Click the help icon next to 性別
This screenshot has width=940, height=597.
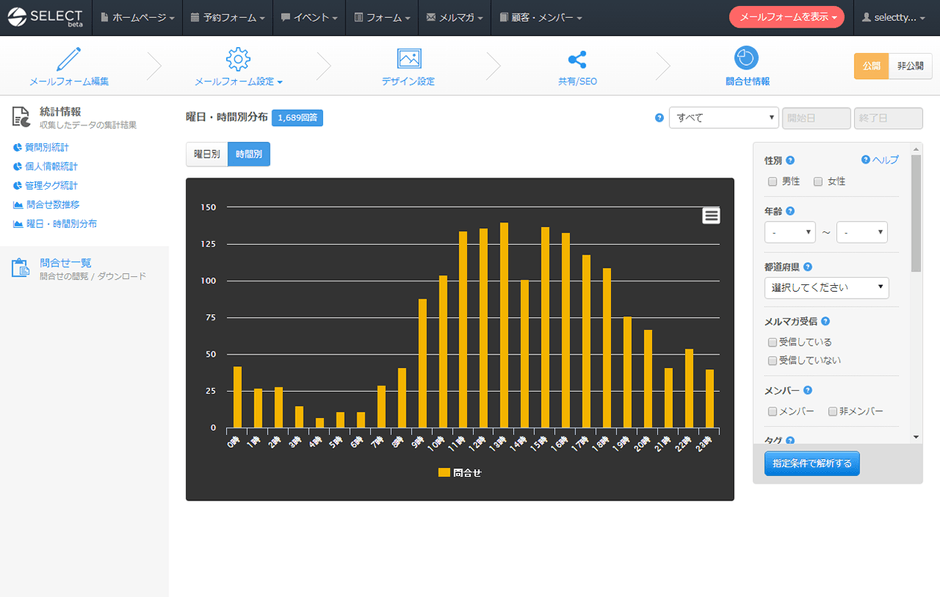[791, 160]
